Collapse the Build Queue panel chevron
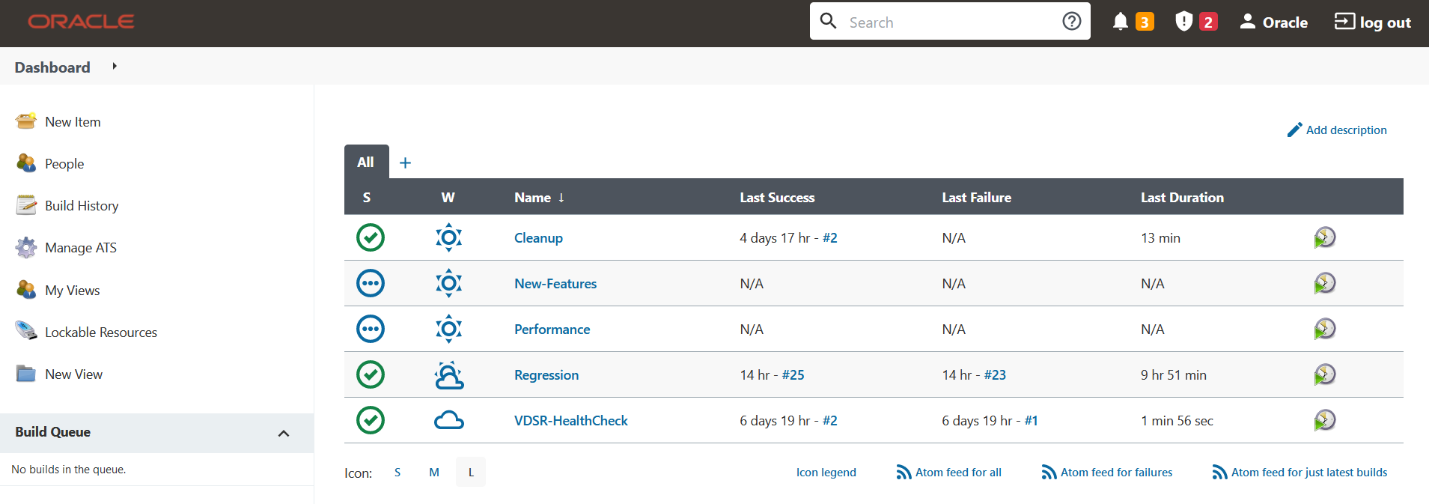This screenshot has width=1429, height=504. pyautogui.click(x=283, y=433)
